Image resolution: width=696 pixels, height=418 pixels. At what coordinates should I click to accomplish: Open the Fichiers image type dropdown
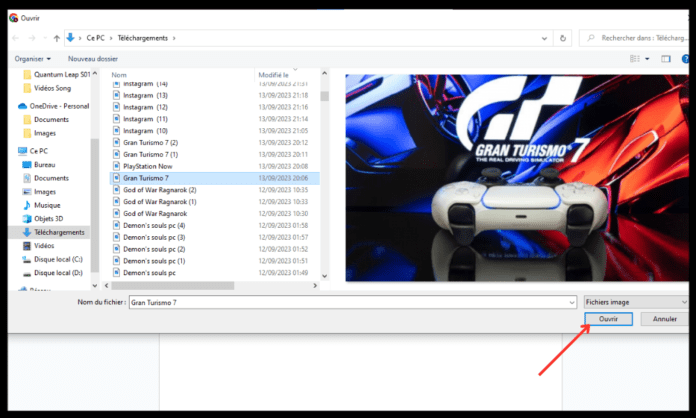tap(636, 302)
